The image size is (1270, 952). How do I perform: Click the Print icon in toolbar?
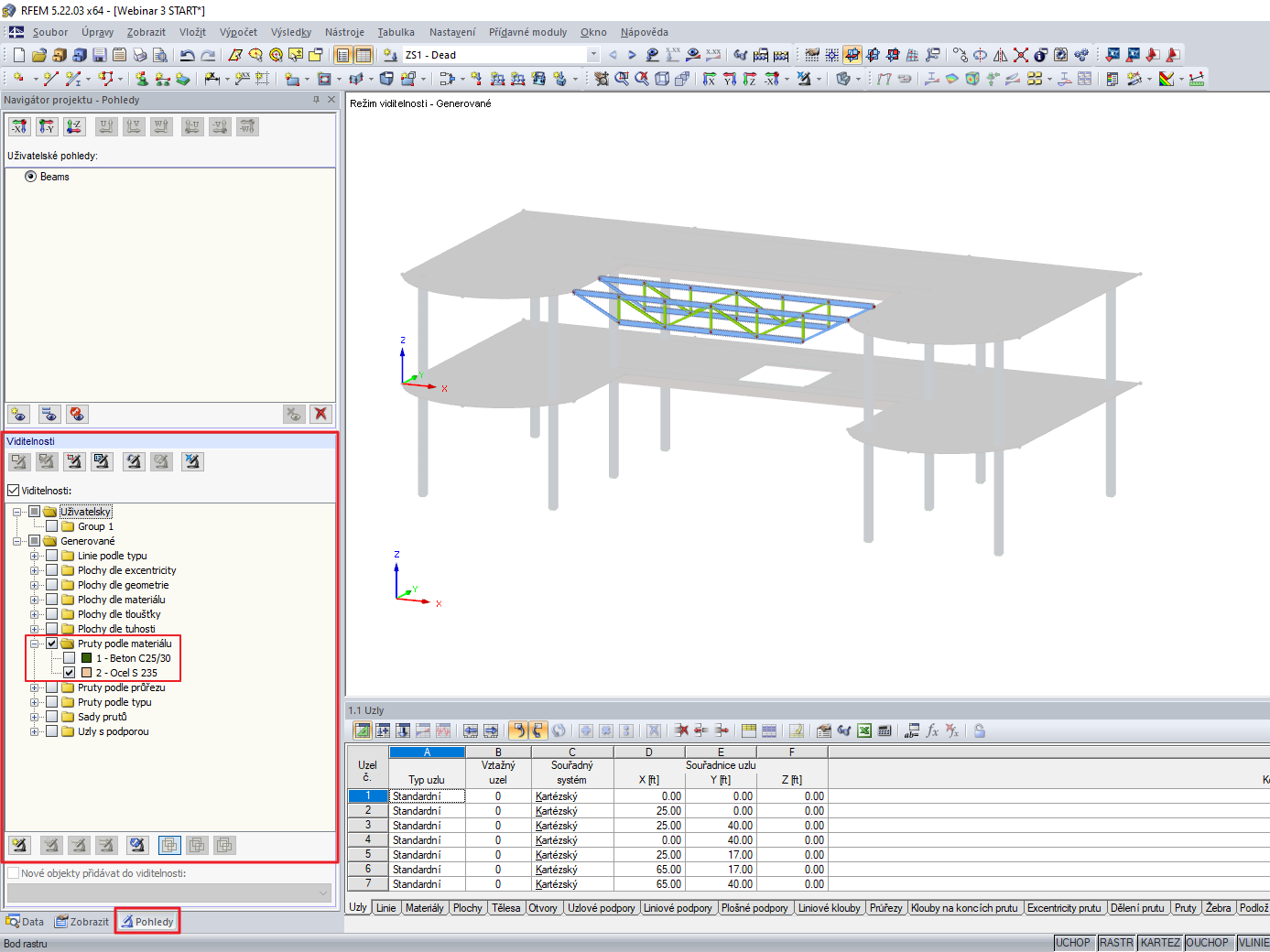(139, 55)
